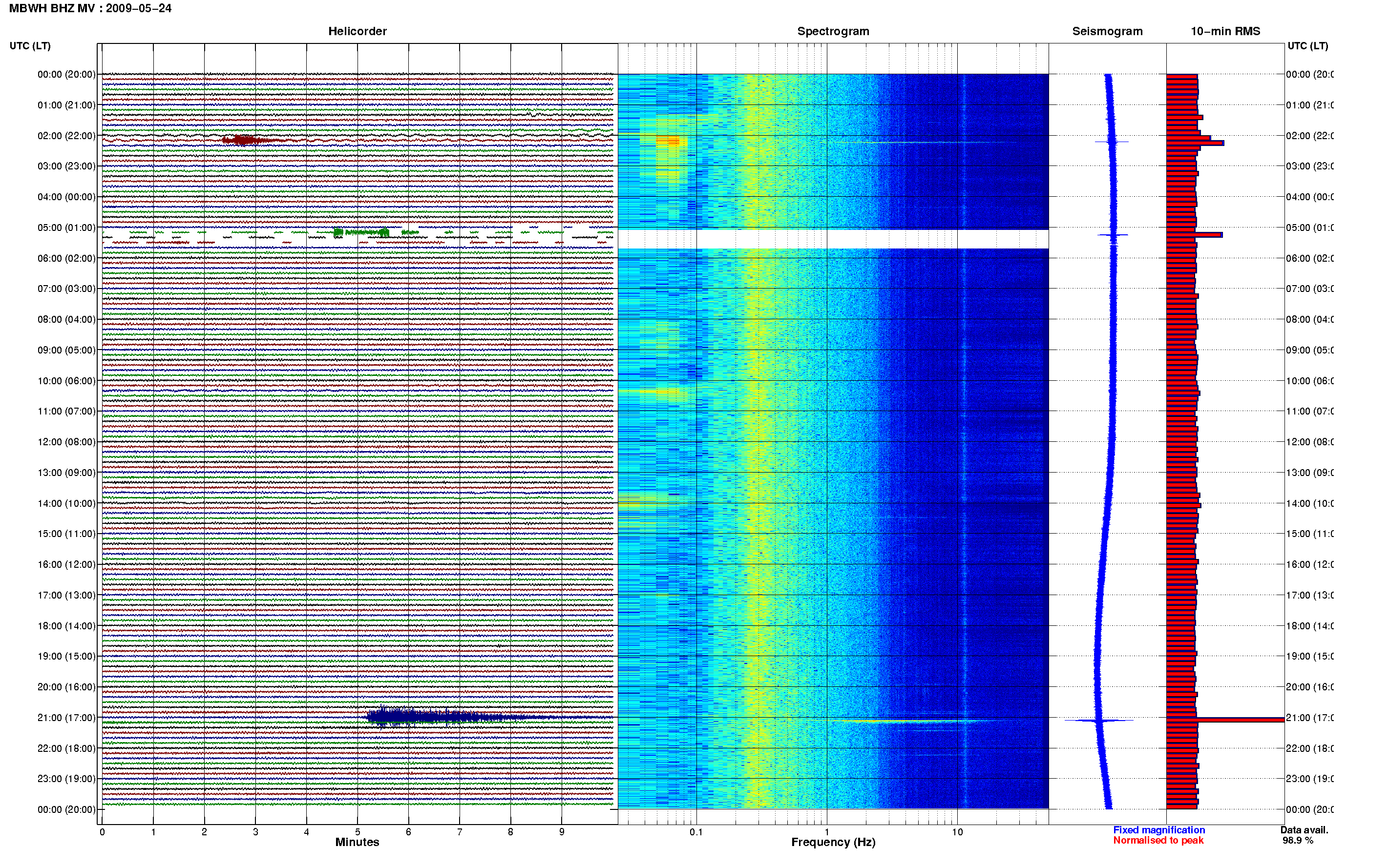Click the 'Seismogram' panel heading
Screen dimensions: 1389x868
click(1107, 32)
